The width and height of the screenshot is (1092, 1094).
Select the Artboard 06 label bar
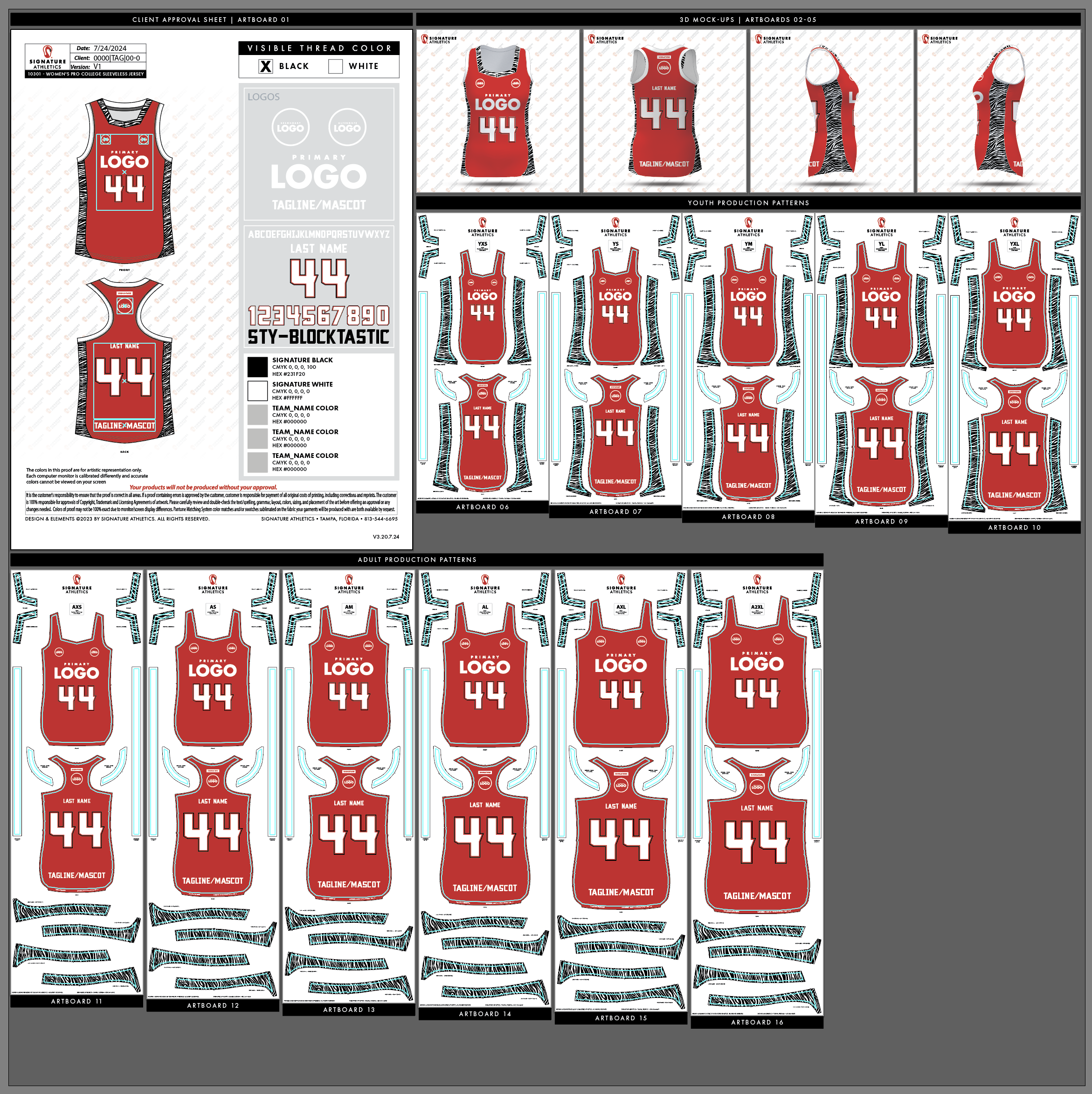[482, 507]
